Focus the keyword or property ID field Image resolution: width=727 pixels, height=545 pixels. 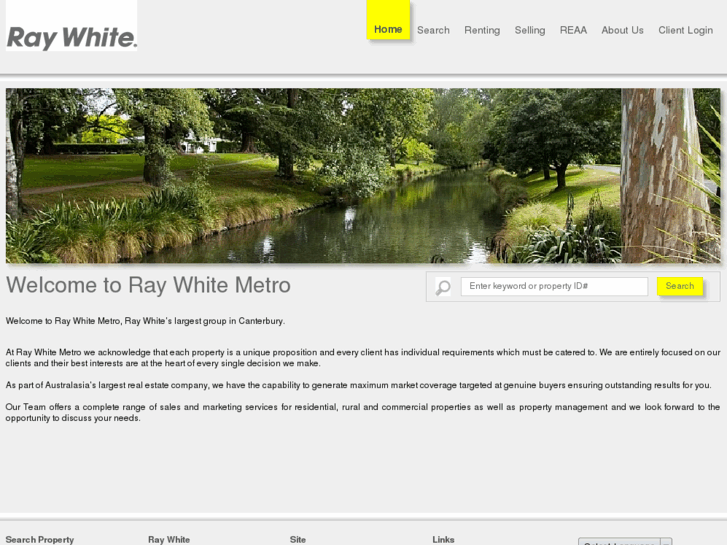pos(554,286)
